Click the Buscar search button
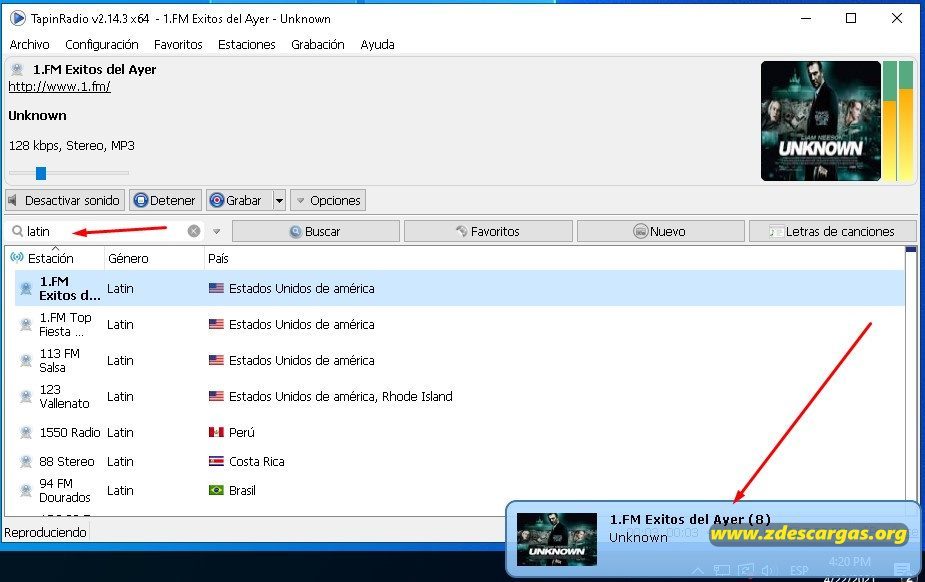 coord(316,231)
